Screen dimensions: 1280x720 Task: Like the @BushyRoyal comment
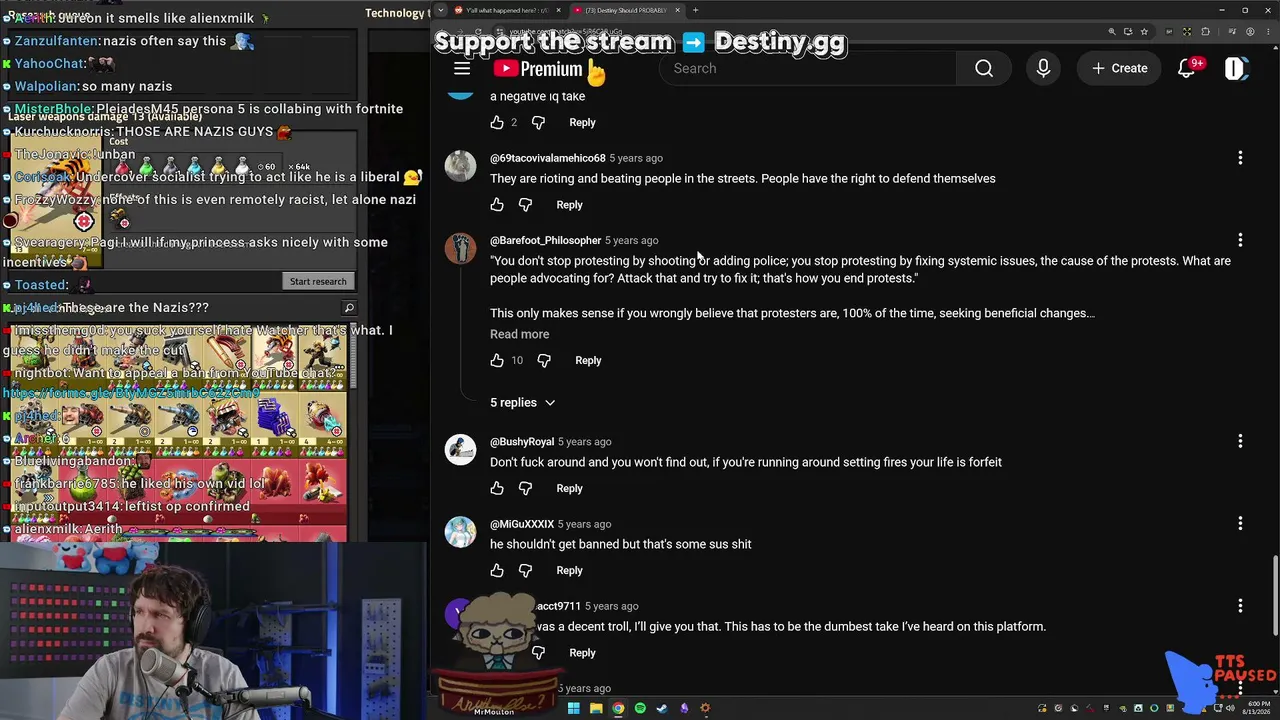497,488
